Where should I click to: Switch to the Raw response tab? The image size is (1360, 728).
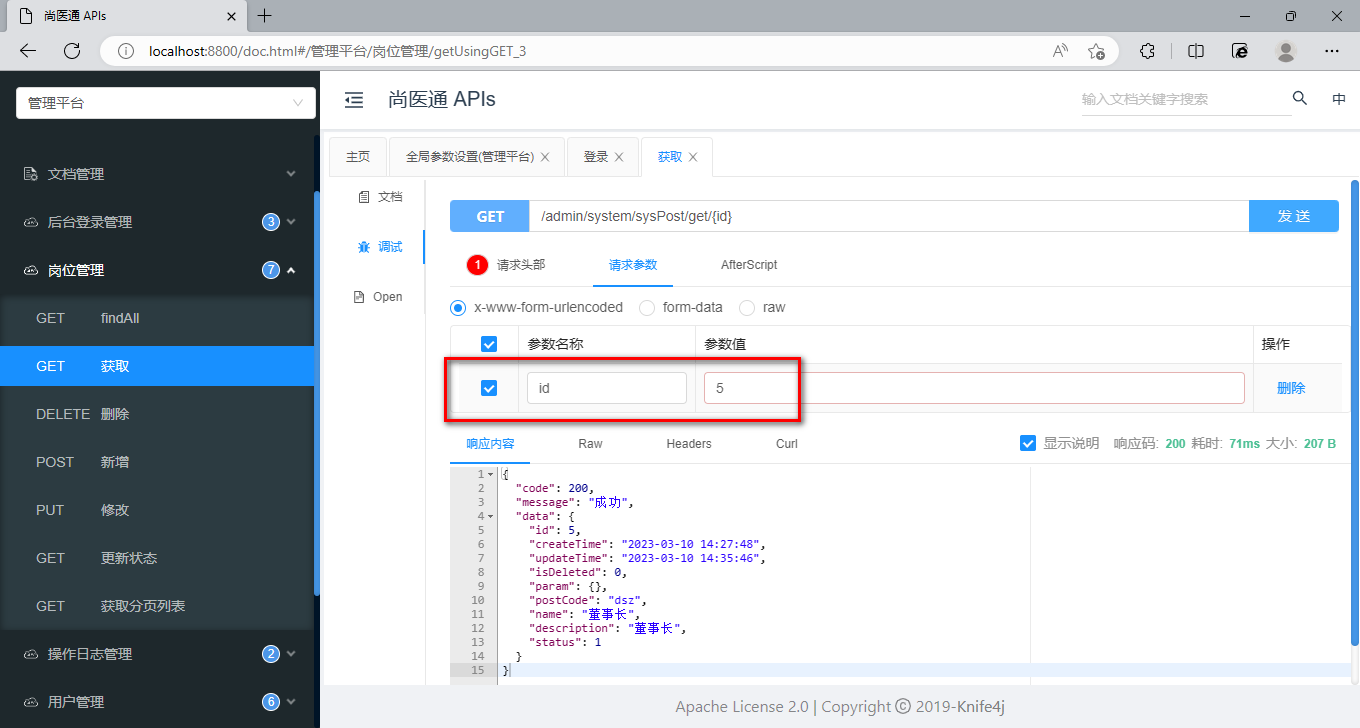click(x=590, y=443)
